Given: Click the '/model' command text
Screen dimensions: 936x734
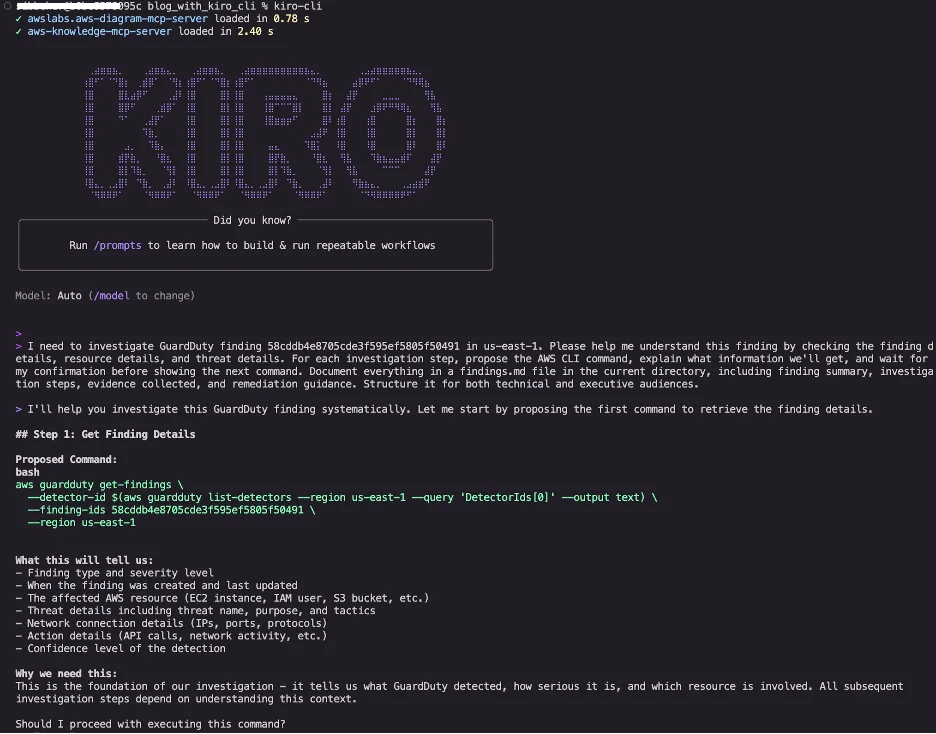Looking at the screenshot, I should 111,295.
